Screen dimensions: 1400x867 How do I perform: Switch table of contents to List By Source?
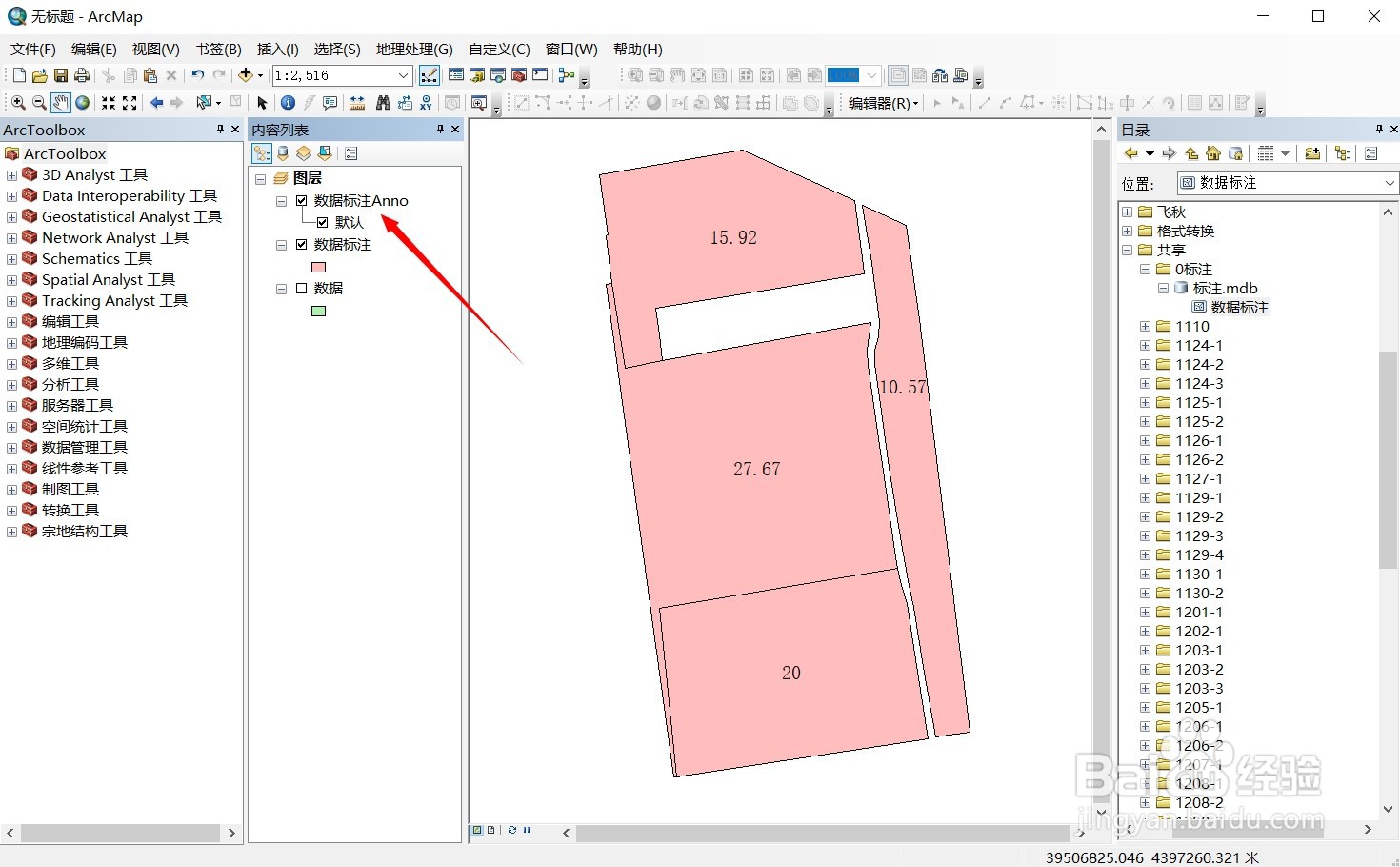point(283,153)
